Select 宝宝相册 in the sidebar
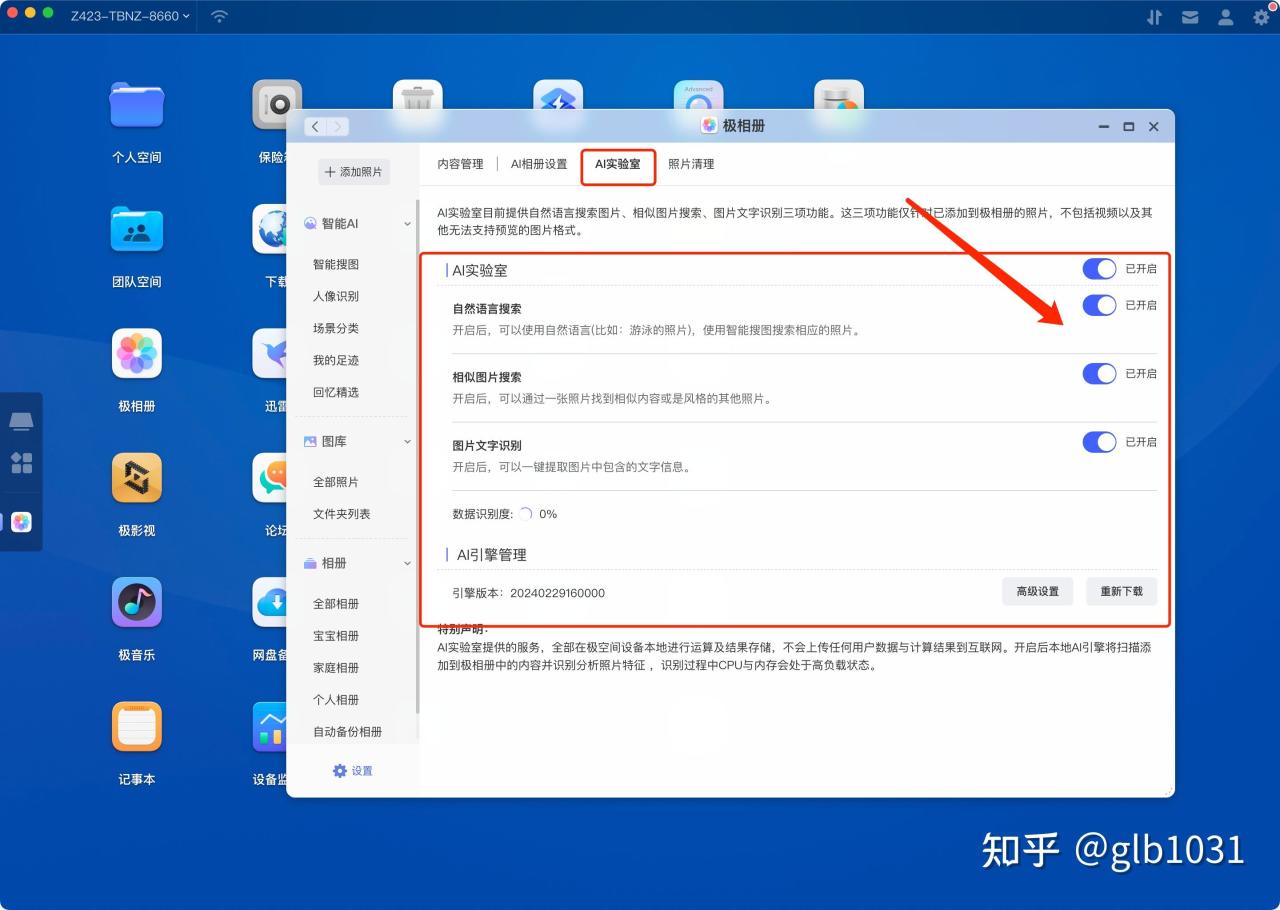The image size is (1280, 910). tap(339, 635)
